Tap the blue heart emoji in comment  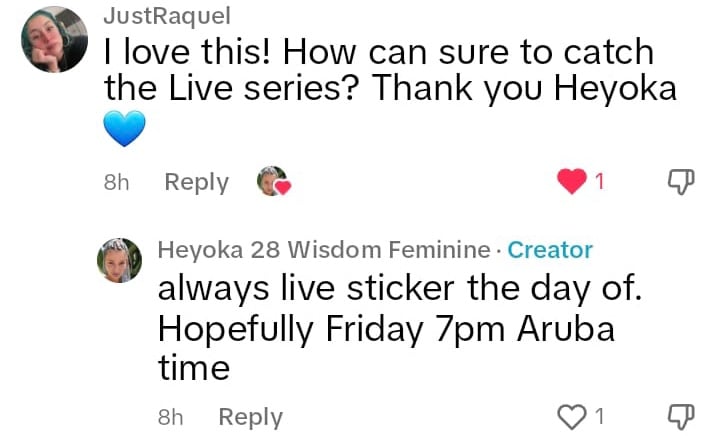point(124,129)
